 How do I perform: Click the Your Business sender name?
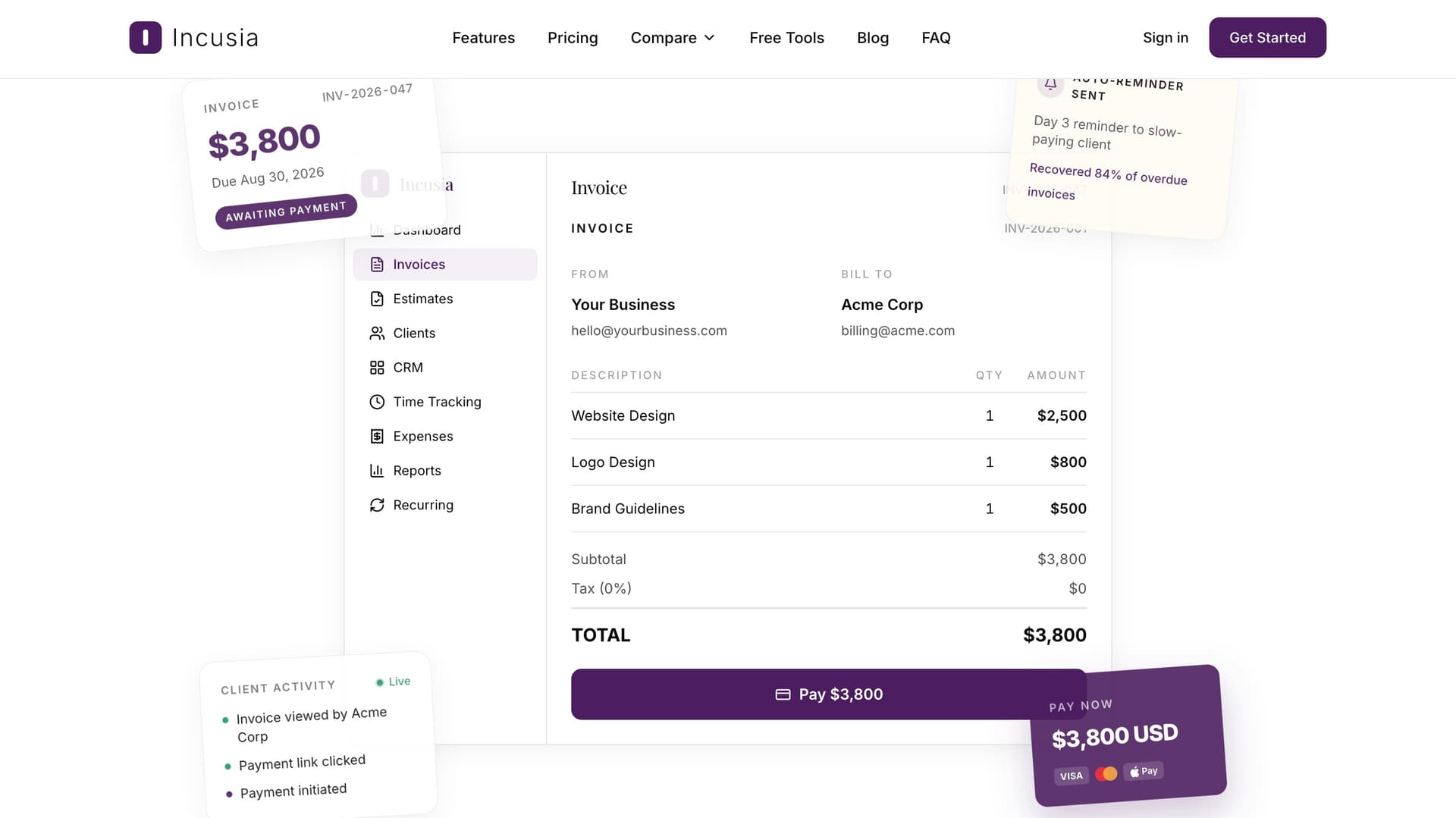pyautogui.click(x=623, y=305)
